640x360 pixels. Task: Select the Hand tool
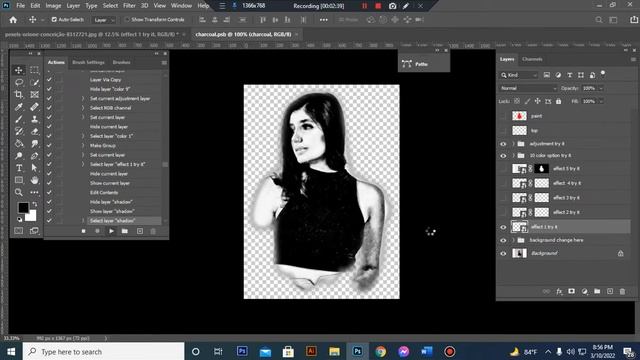click(x=34, y=180)
